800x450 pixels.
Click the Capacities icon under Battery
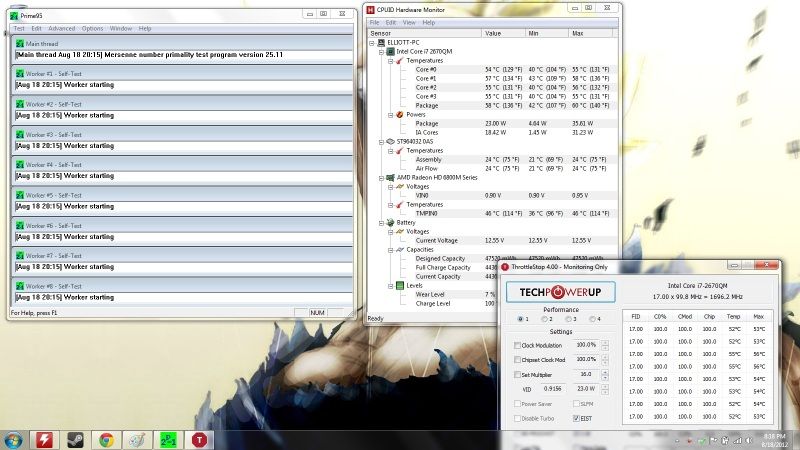tap(399, 250)
